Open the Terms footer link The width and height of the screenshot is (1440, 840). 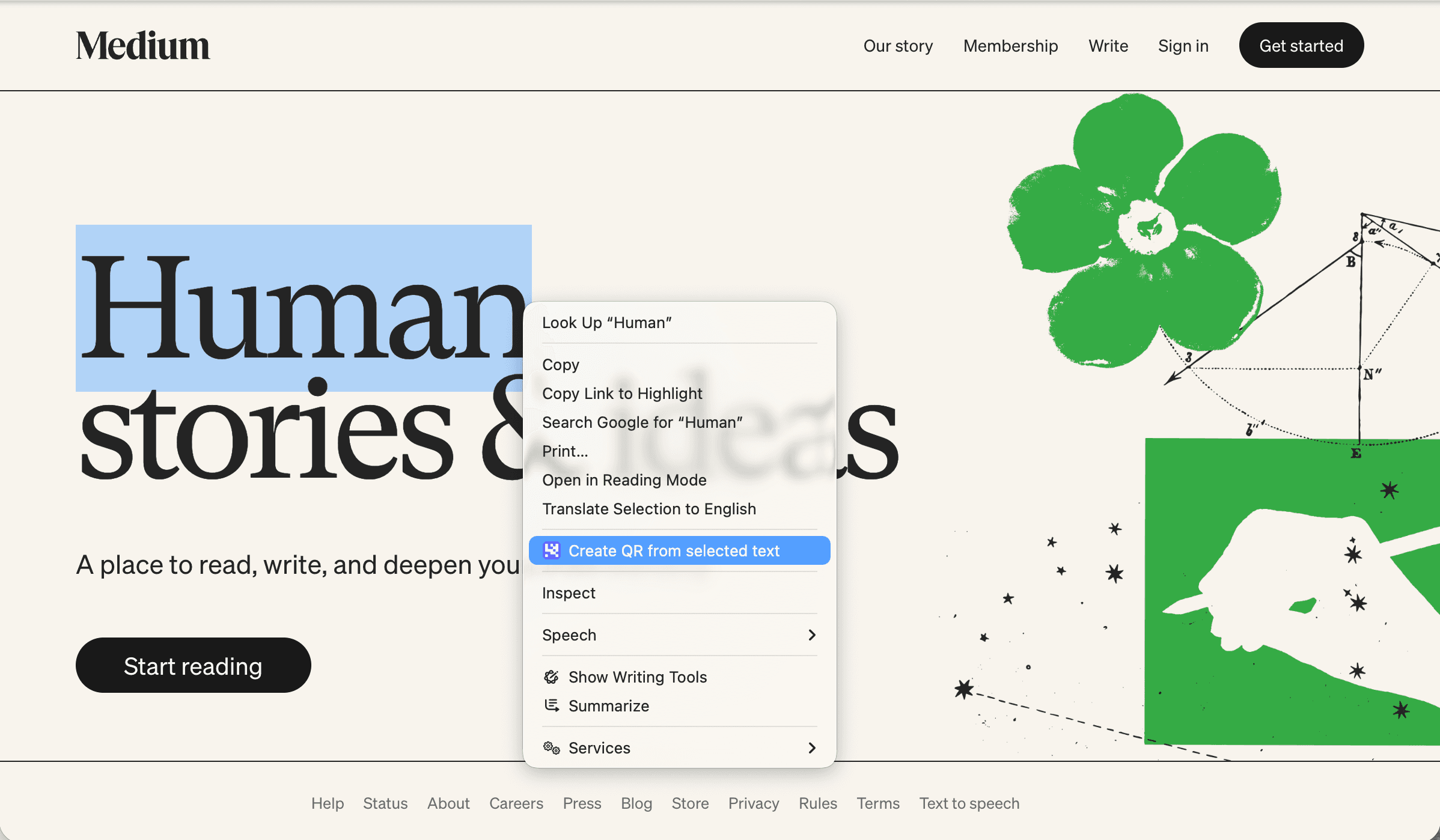coord(878,803)
